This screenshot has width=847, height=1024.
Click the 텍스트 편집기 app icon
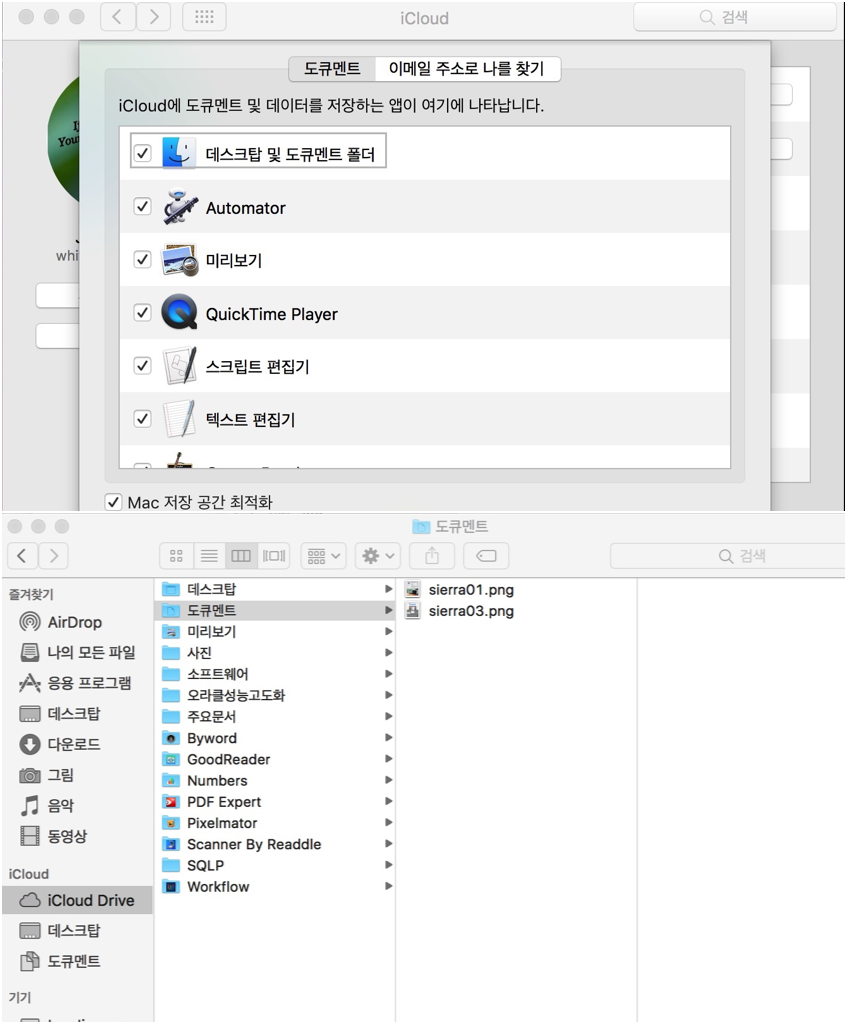(x=180, y=419)
